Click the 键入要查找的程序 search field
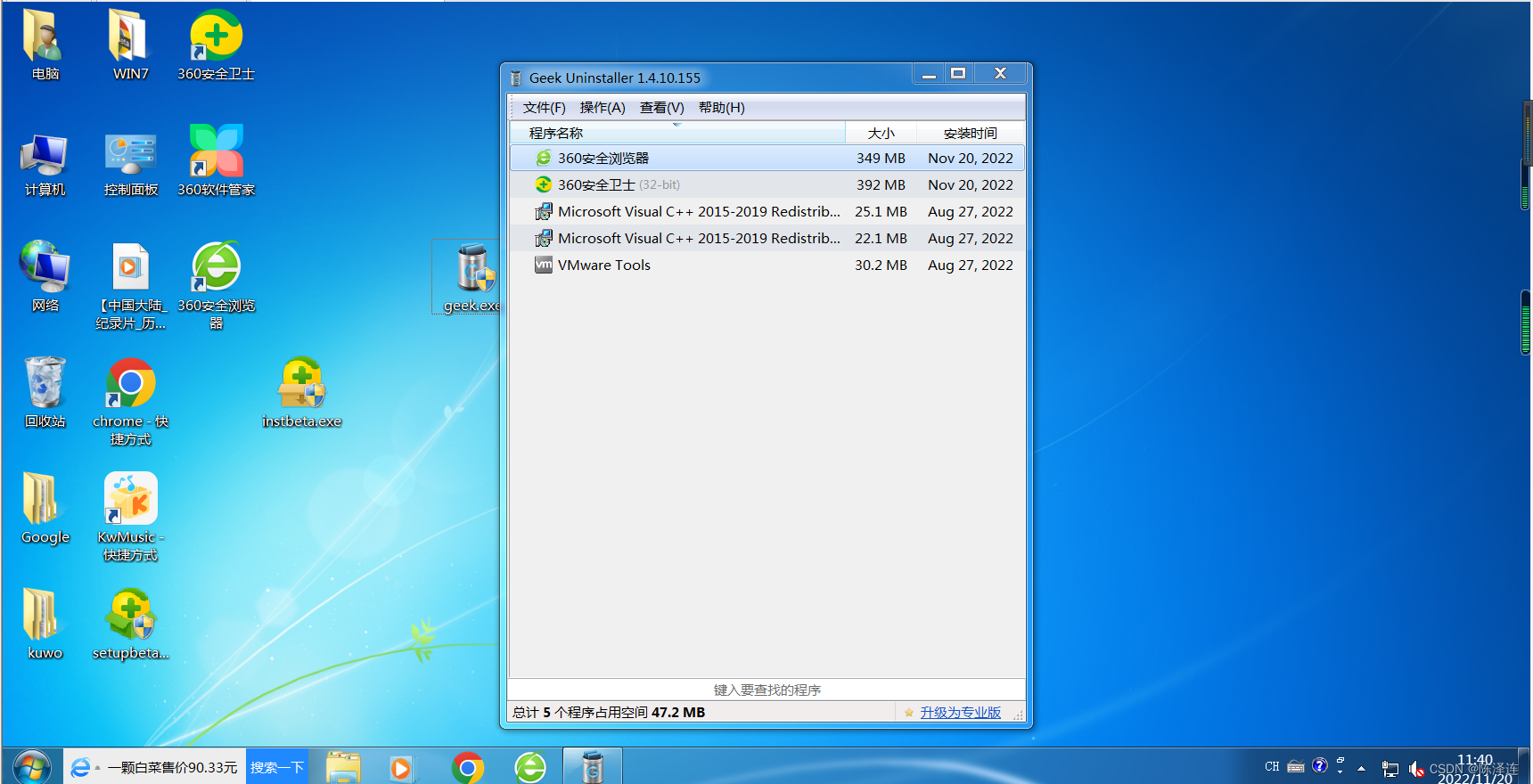The image size is (1533, 784). point(766,690)
